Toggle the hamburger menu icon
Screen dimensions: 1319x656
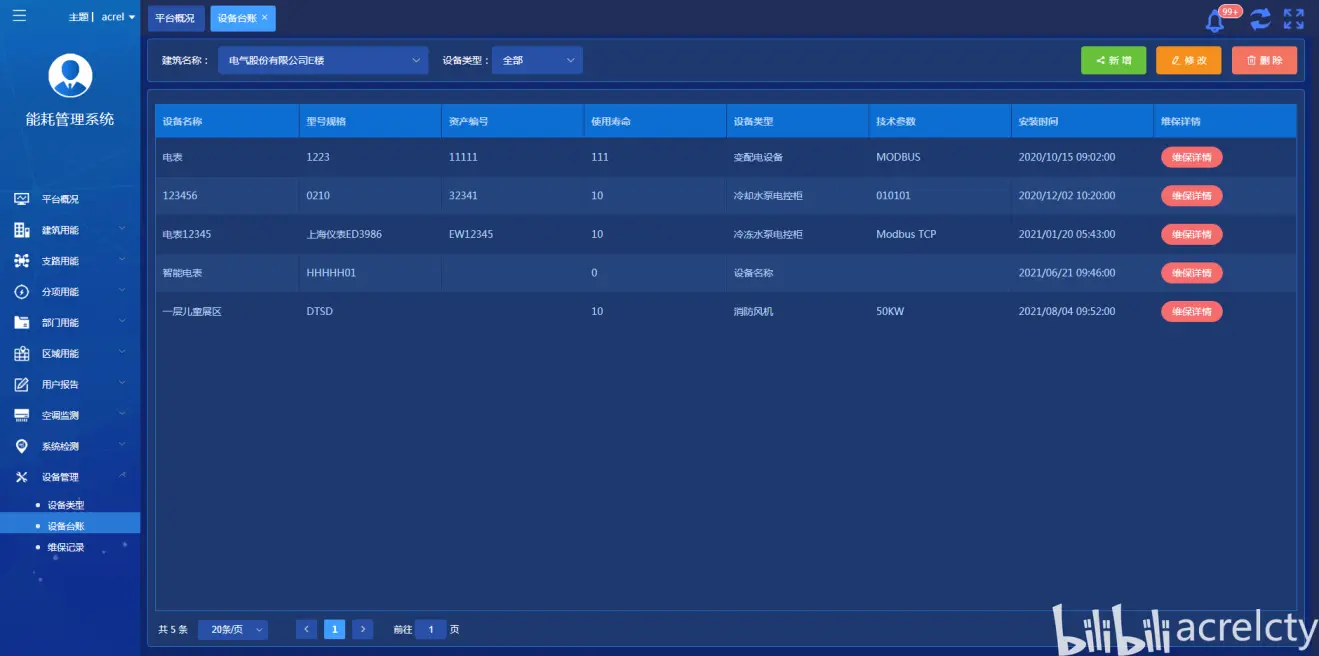coord(19,15)
